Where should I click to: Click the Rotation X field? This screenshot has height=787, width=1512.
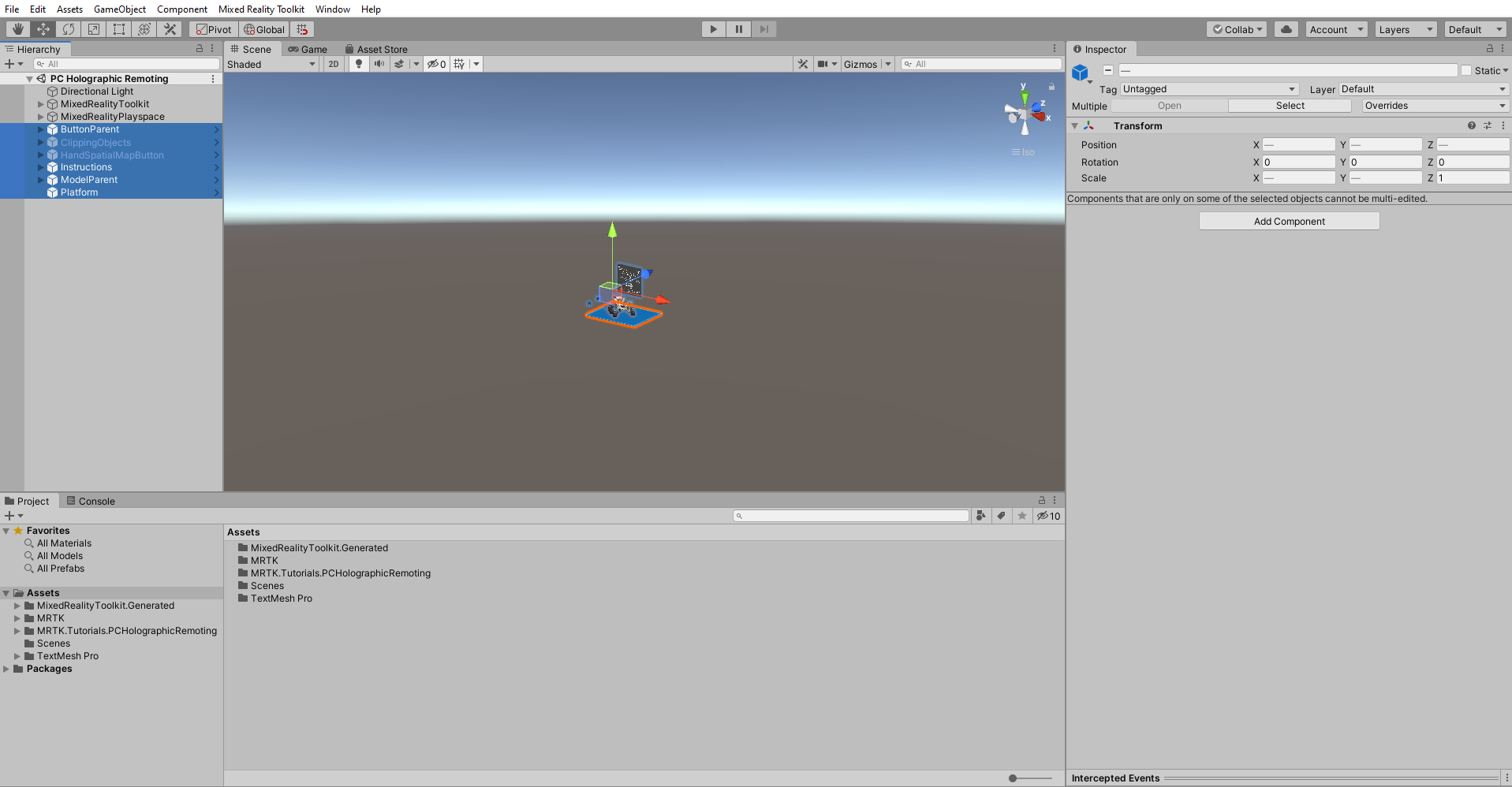pyautogui.click(x=1298, y=162)
